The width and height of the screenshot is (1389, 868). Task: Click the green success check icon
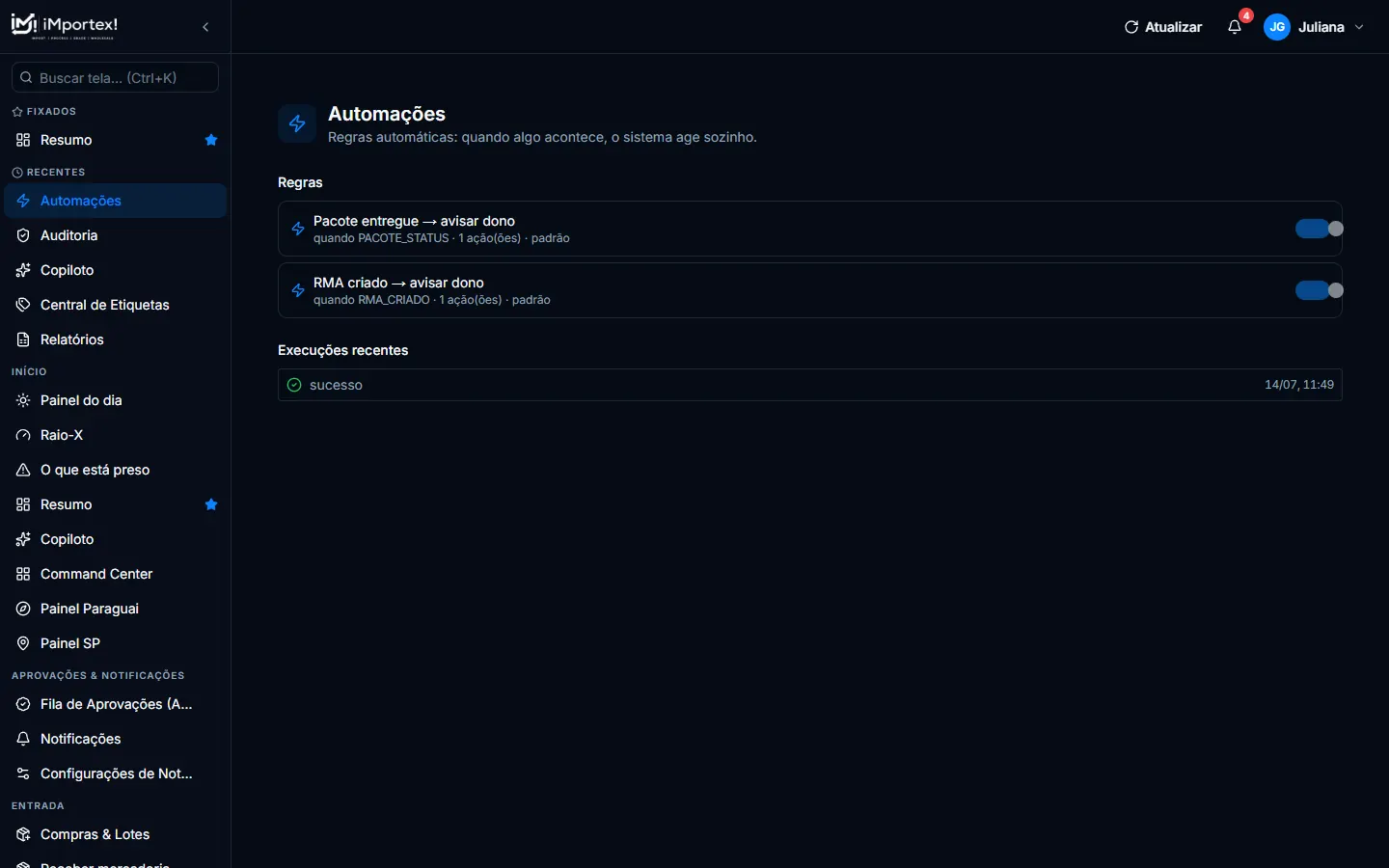(294, 385)
